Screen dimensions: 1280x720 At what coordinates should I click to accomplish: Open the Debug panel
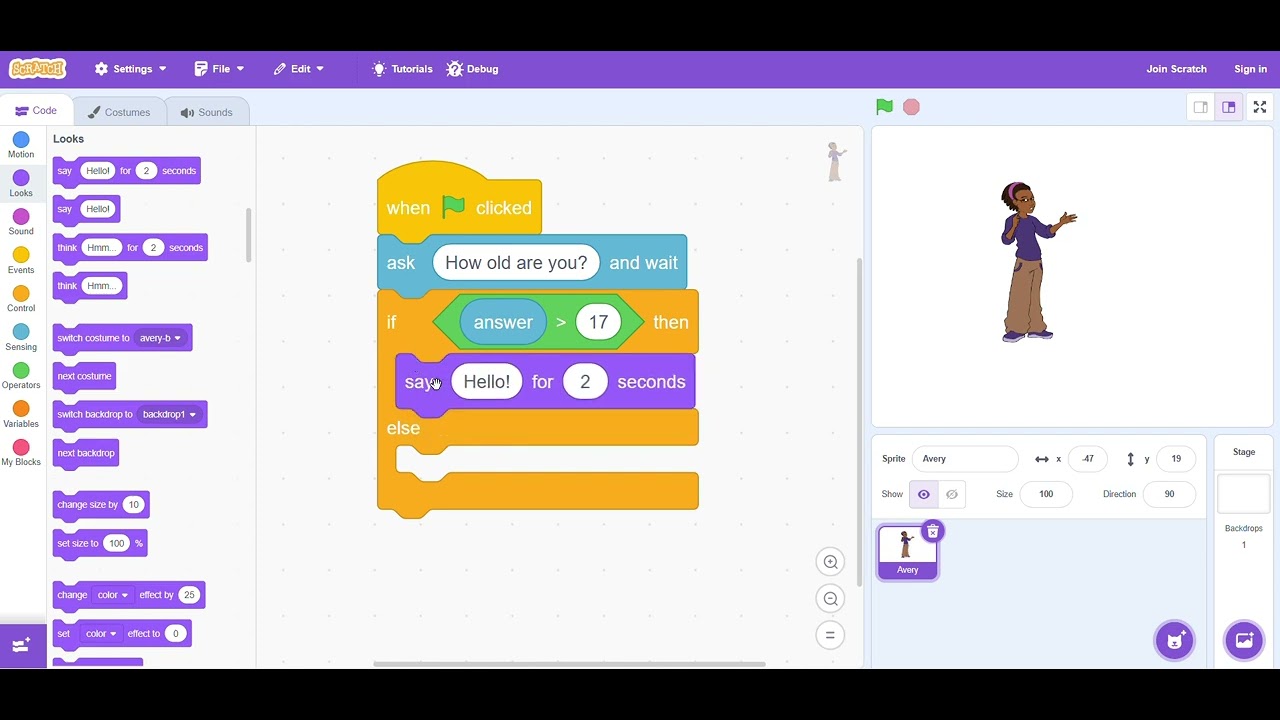[472, 69]
